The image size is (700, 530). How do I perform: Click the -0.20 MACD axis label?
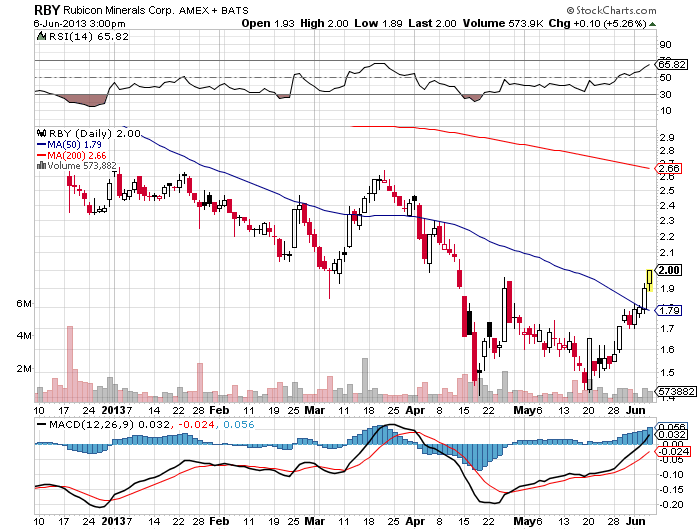671,505
